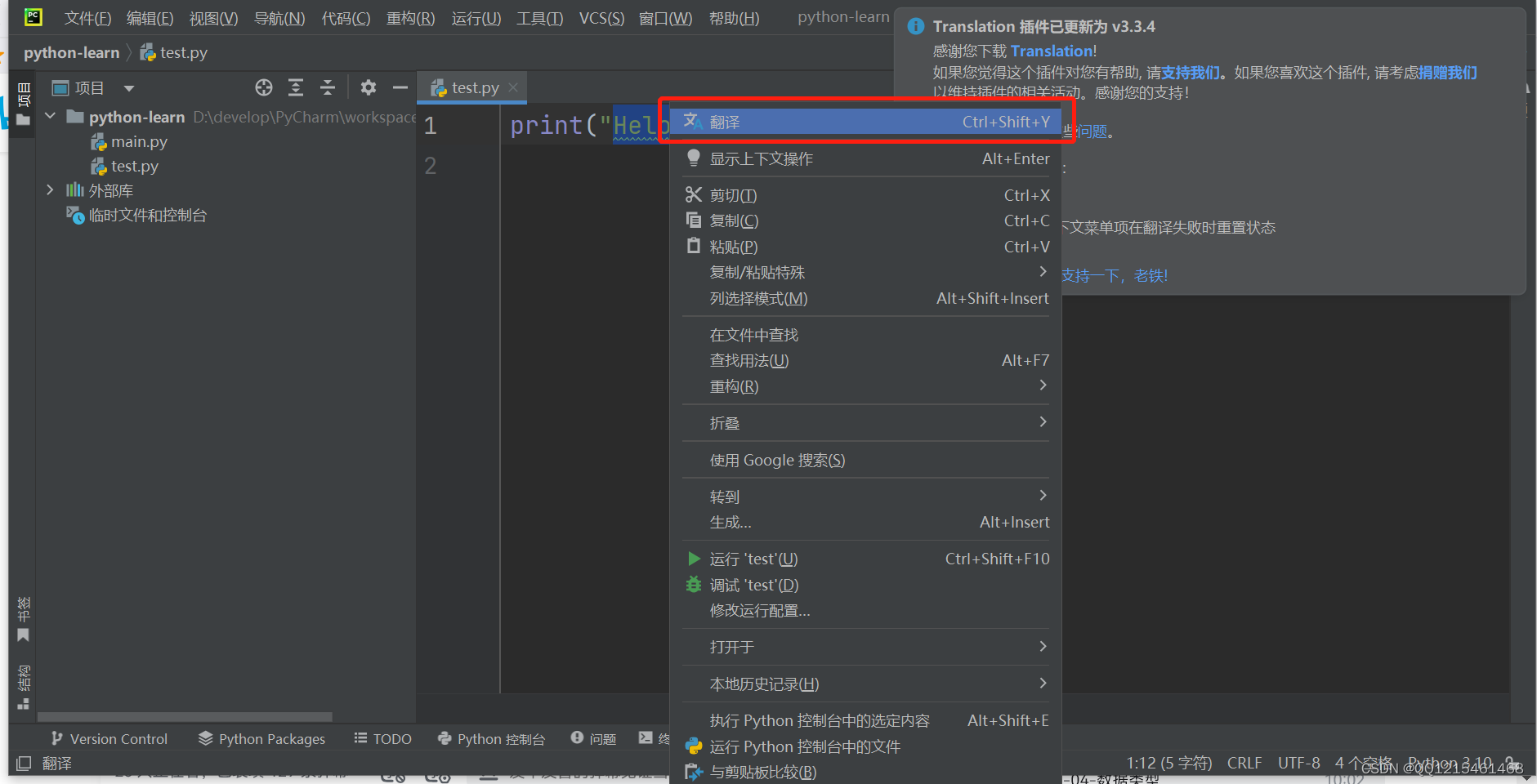Screen dimensions: 1537x784
Task: Open Python 控制台 tool window
Action: click(x=491, y=738)
